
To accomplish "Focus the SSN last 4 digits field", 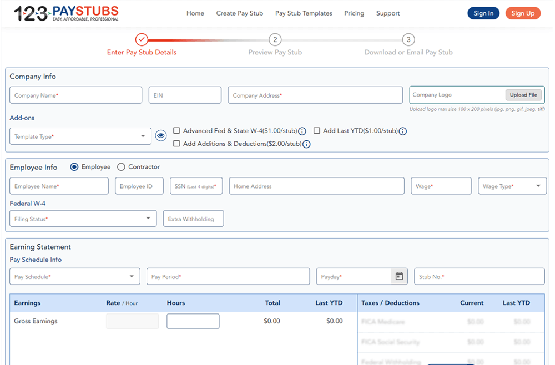I will (196, 186).
